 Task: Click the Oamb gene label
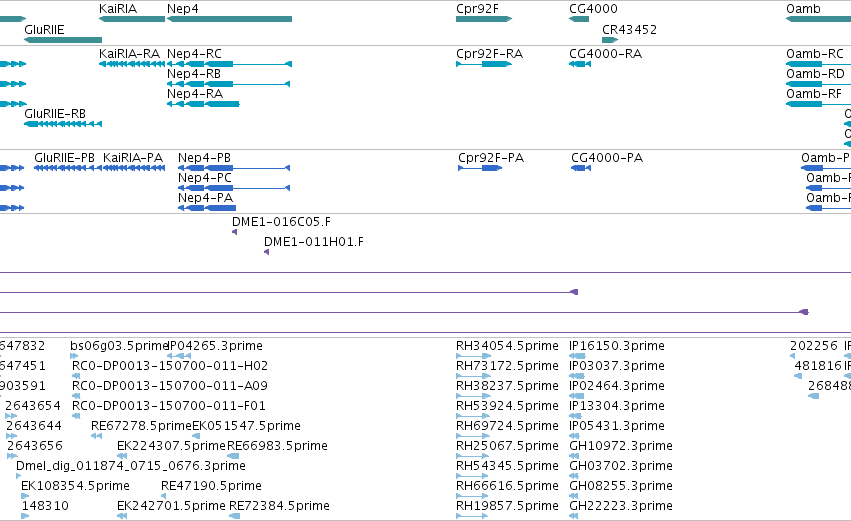pyautogui.click(x=803, y=9)
